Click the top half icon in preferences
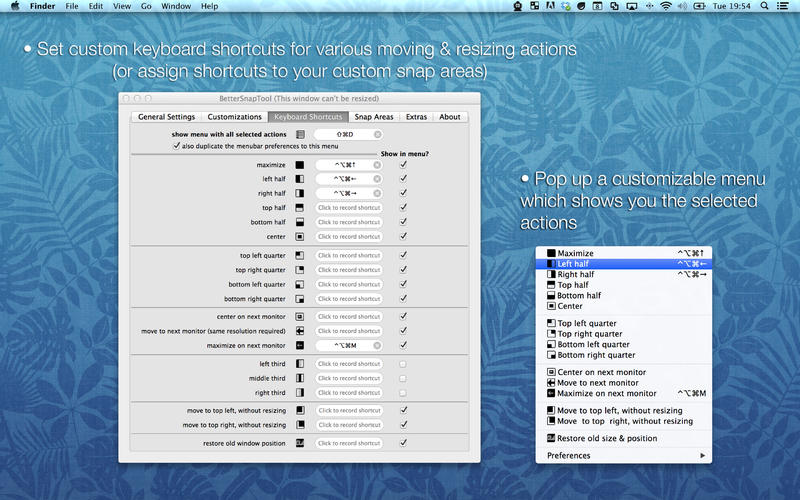 tap(300, 208)
